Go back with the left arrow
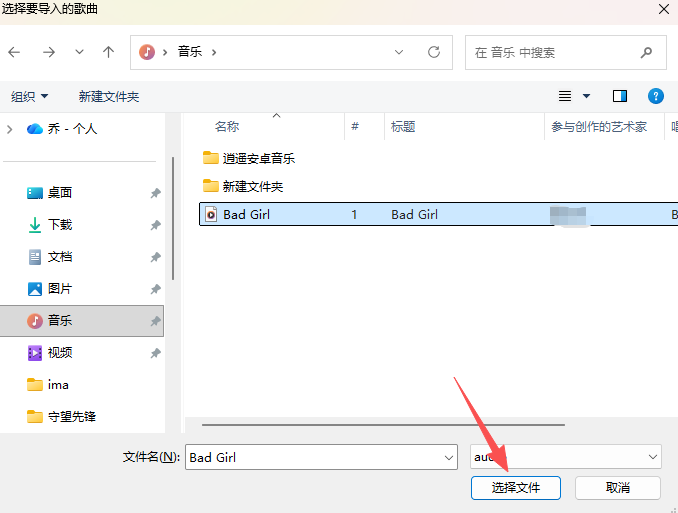 (14, 52)
